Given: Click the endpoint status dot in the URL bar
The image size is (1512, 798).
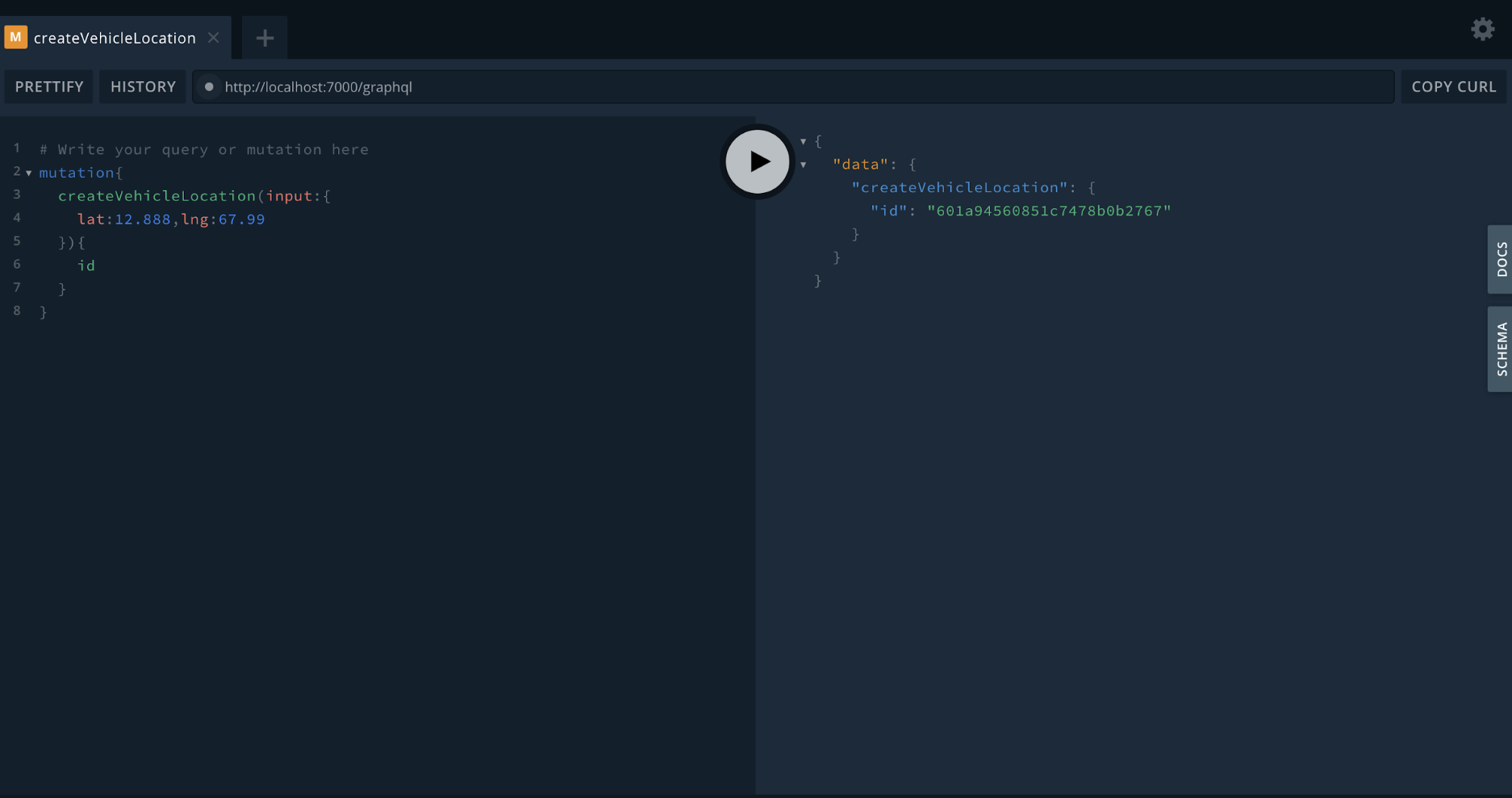Looking at the screenshot, I should click(209, 86).
